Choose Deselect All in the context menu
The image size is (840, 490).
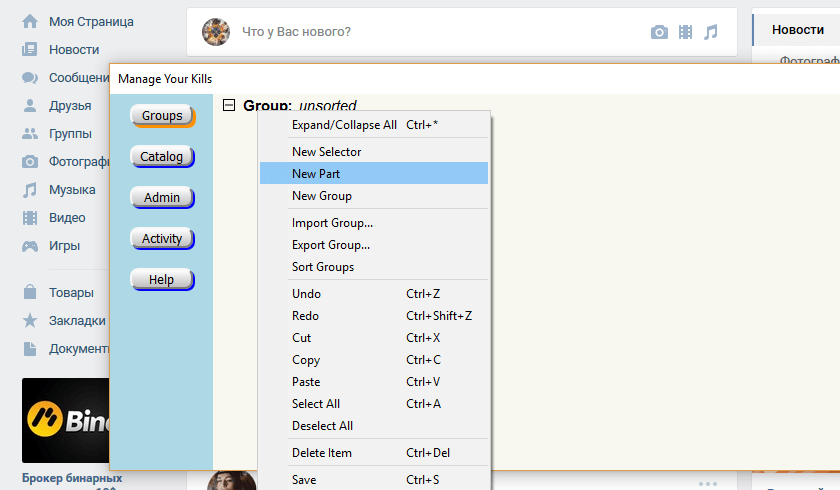point(374,425)
